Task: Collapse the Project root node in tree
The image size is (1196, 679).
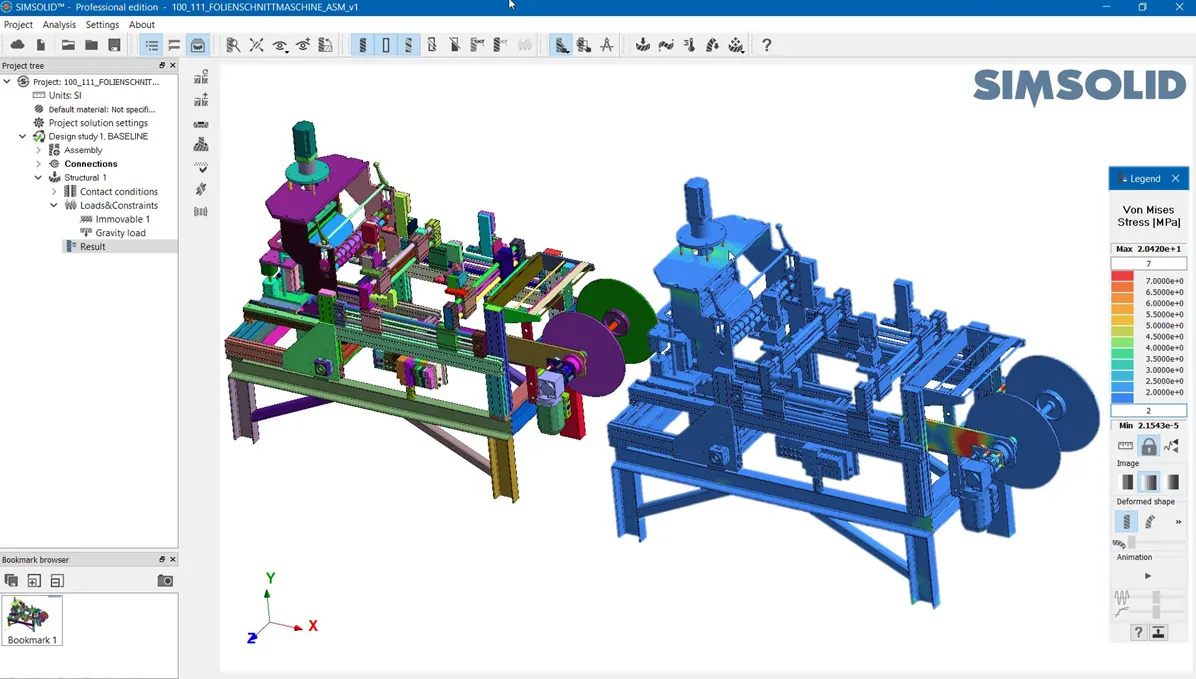Action: [8, 82]
